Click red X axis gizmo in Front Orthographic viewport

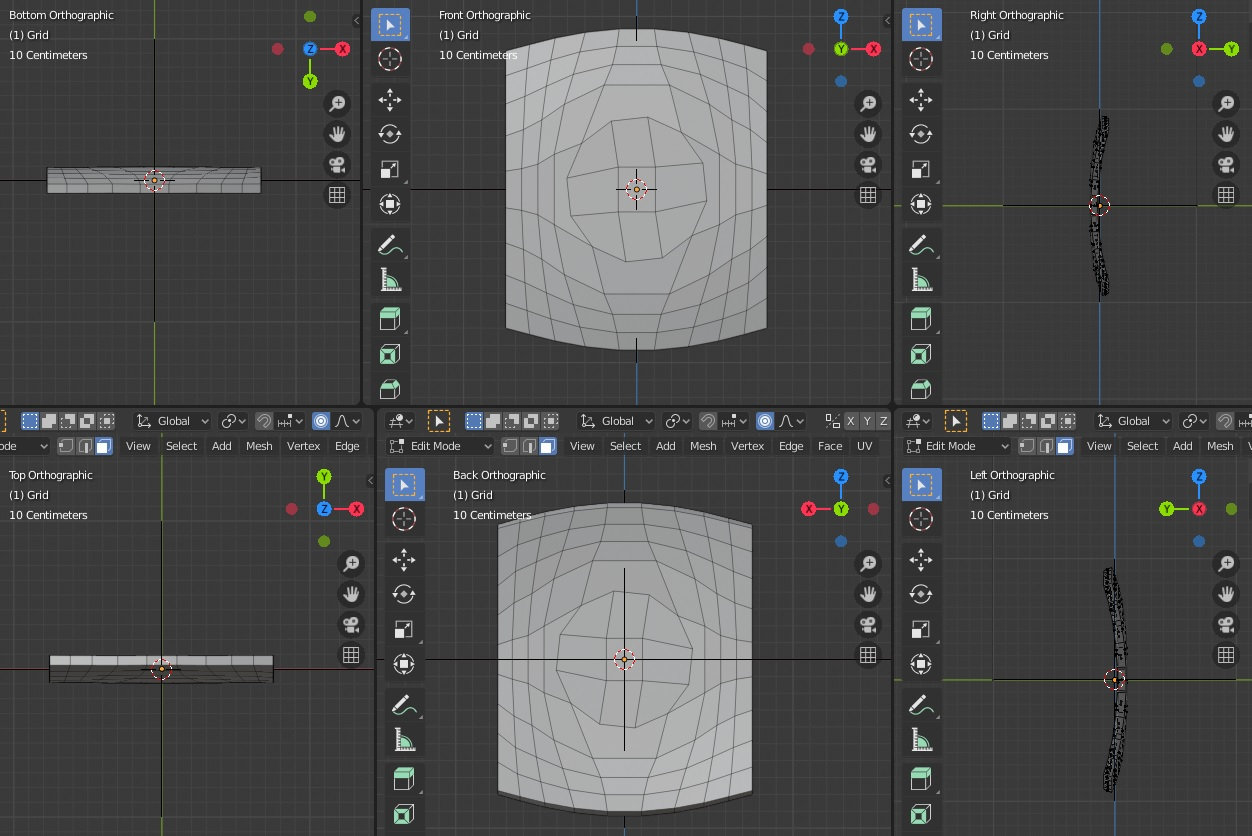(873, 49)
